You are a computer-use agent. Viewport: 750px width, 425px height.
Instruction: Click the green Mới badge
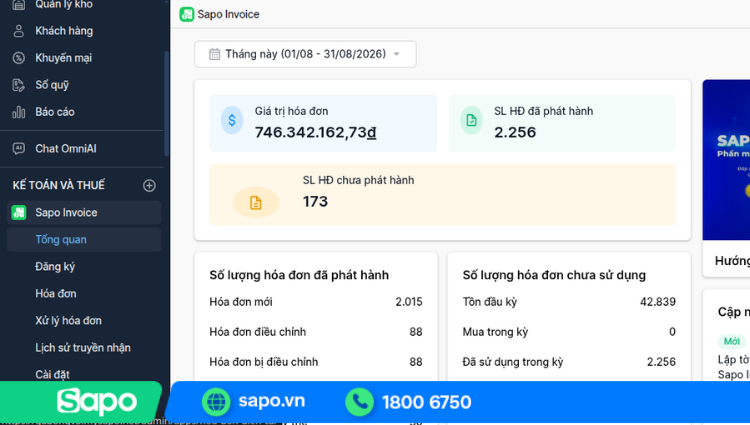(x=731, y=341)
